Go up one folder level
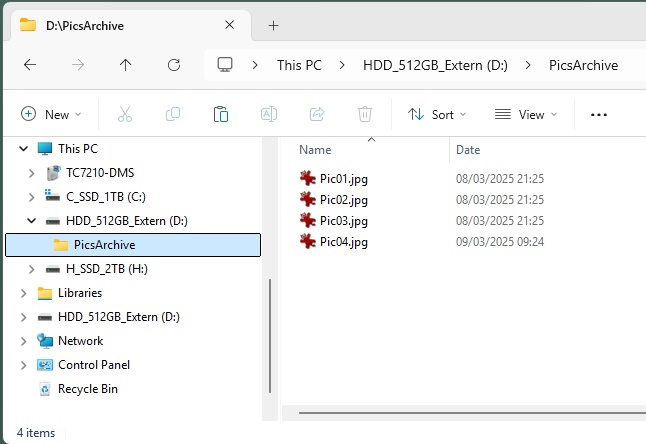The width and height of the screenshot is (646, 444). [x=125, y=65]
